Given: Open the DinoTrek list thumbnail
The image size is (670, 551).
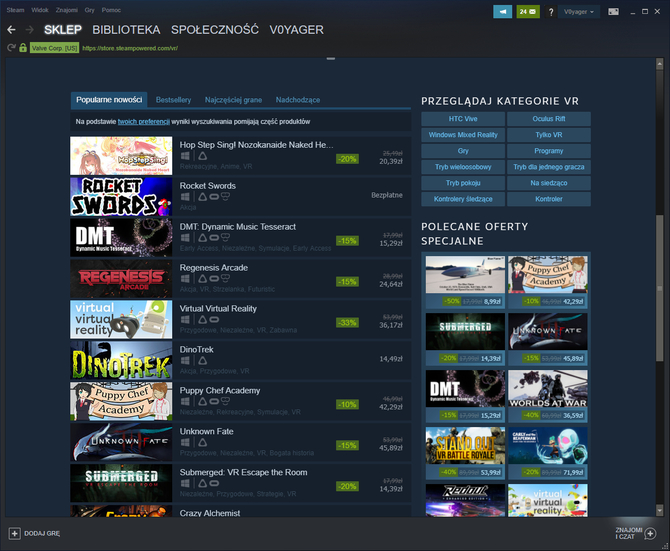Looking at the screenshot, I should coord(121,360).
